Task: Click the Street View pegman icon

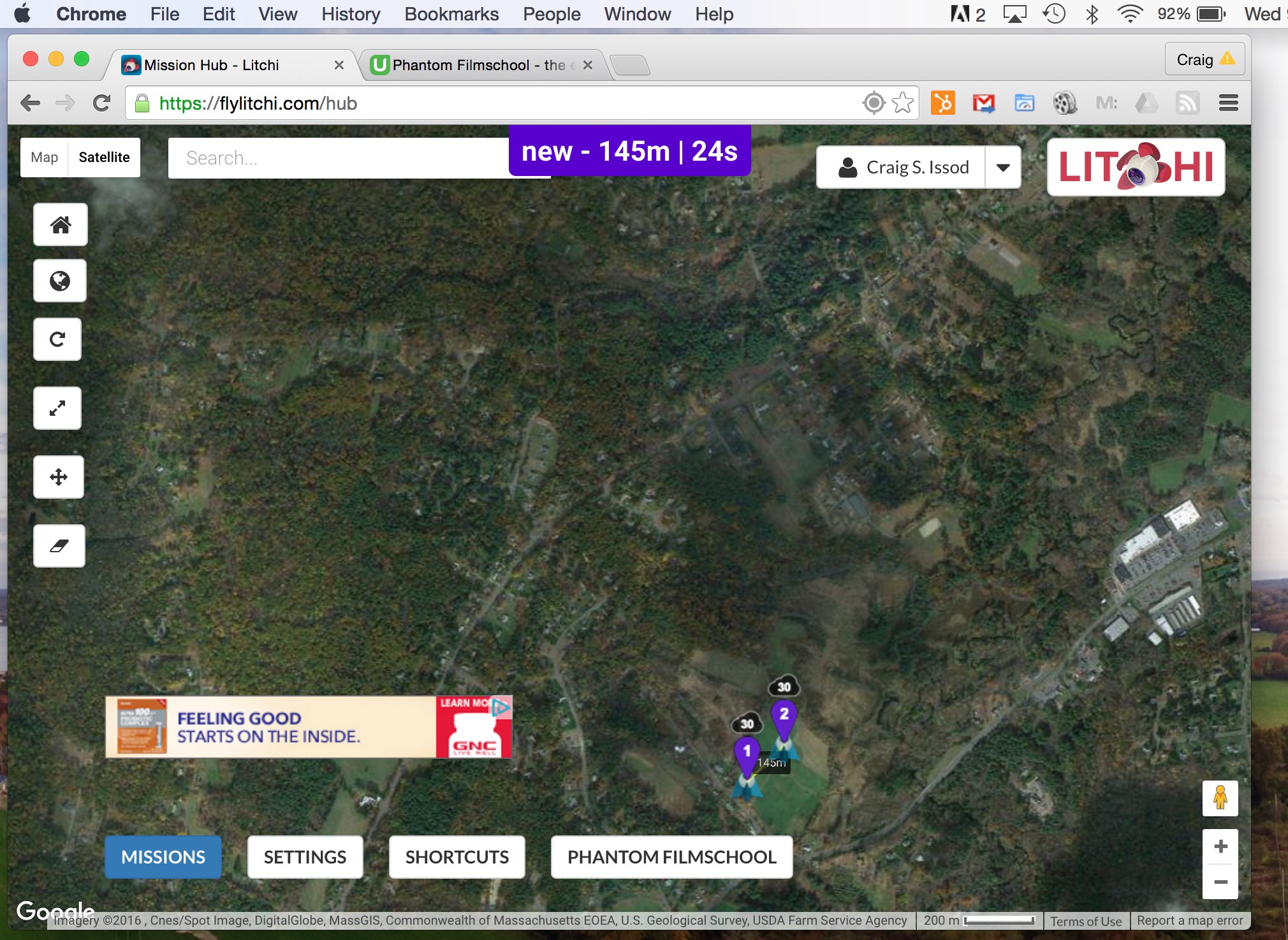Action: (x=1220, y=798)
